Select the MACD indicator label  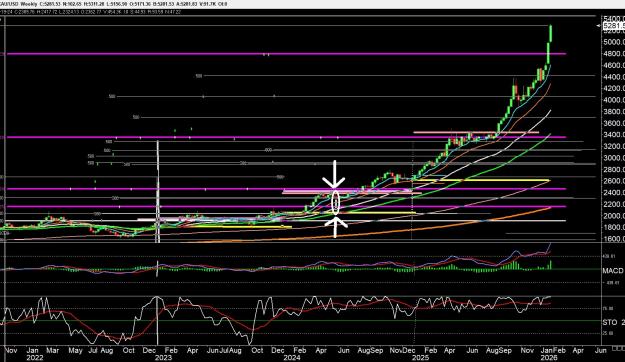point(613,271)
